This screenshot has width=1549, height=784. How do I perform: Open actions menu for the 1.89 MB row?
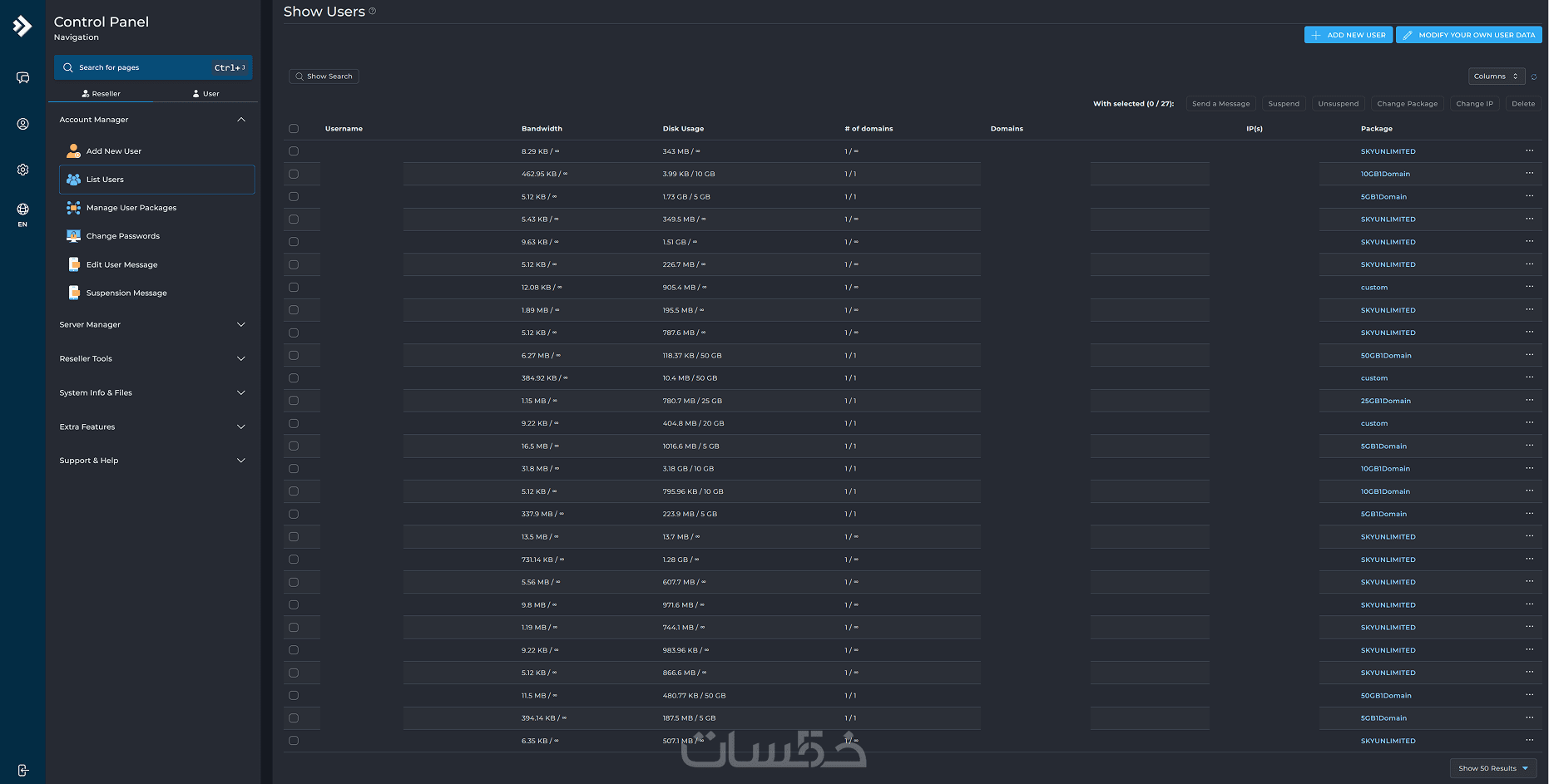tap(1529, 309)
